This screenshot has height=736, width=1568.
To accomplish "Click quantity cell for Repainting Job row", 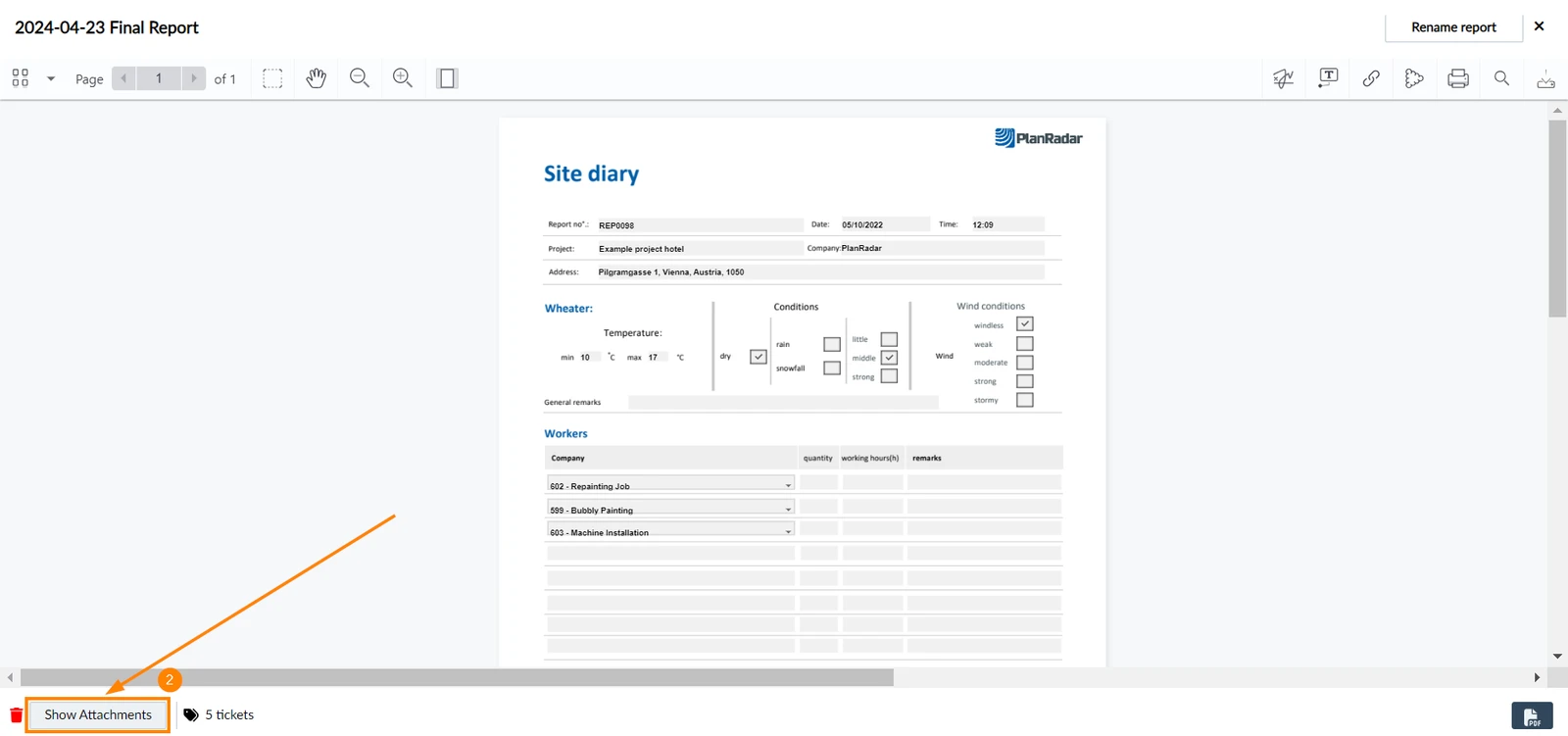I will pyautogui.click(x=818, y=482).
